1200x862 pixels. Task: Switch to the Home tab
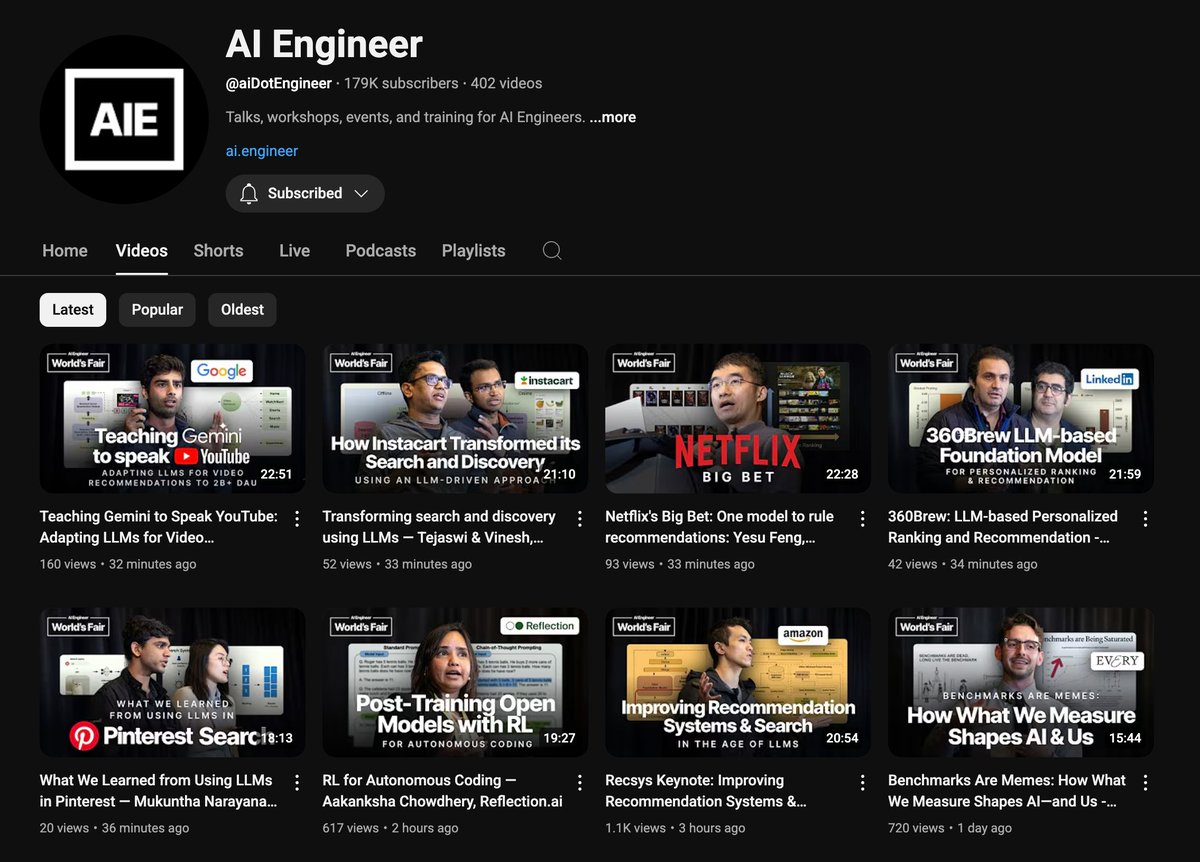[65, 251]
